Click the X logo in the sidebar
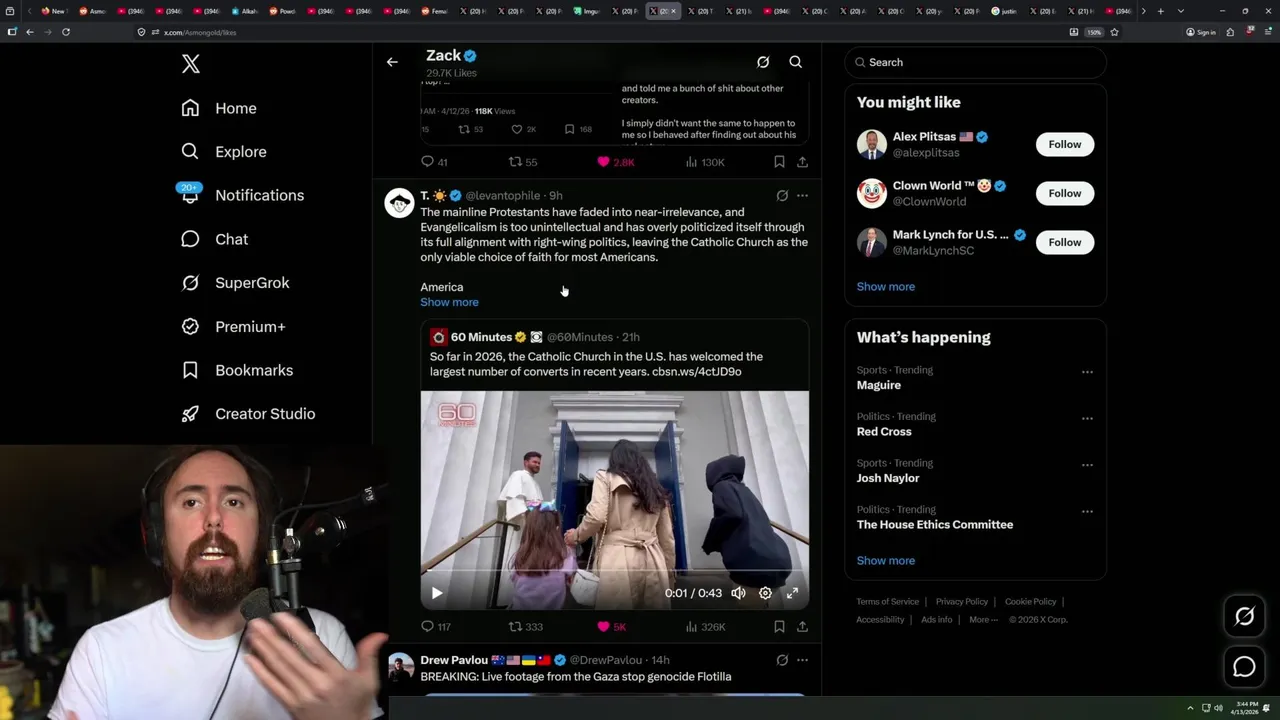This screenshot has height=720, width=1280. [191, 64]
